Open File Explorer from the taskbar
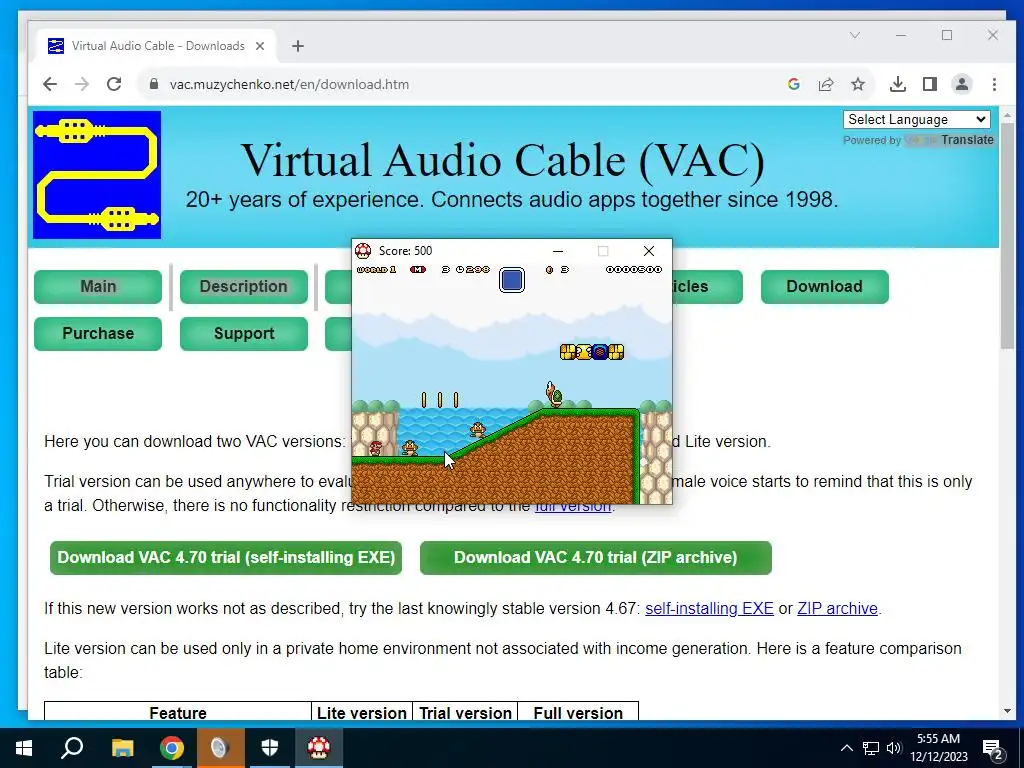This screenshot has height=768, width=1024. click(x=122, y=748)
